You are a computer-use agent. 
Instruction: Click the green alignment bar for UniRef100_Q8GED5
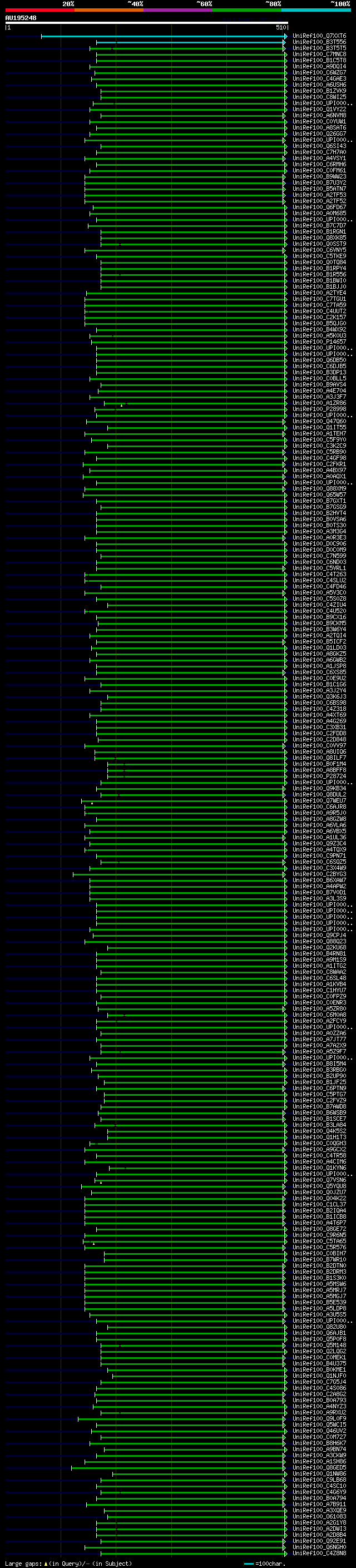(x=179, y=1467)
